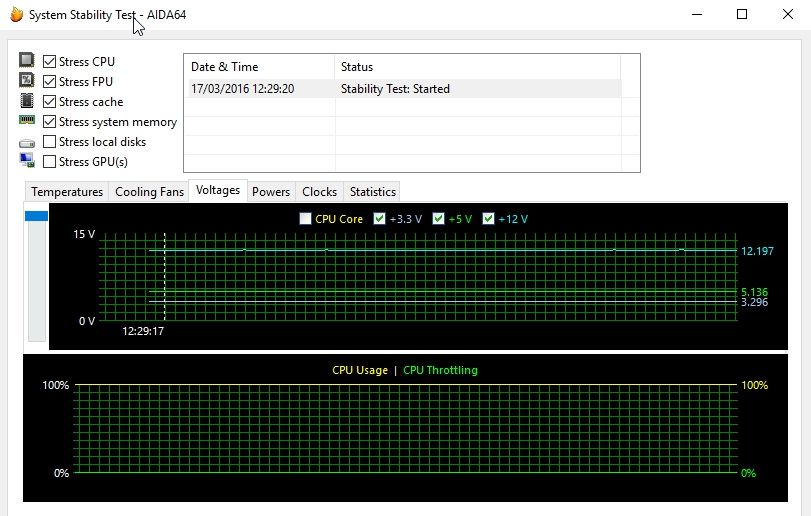Toggle the +3.3 V graph checkbox
The image size is (811, 516).
point(380,219)
